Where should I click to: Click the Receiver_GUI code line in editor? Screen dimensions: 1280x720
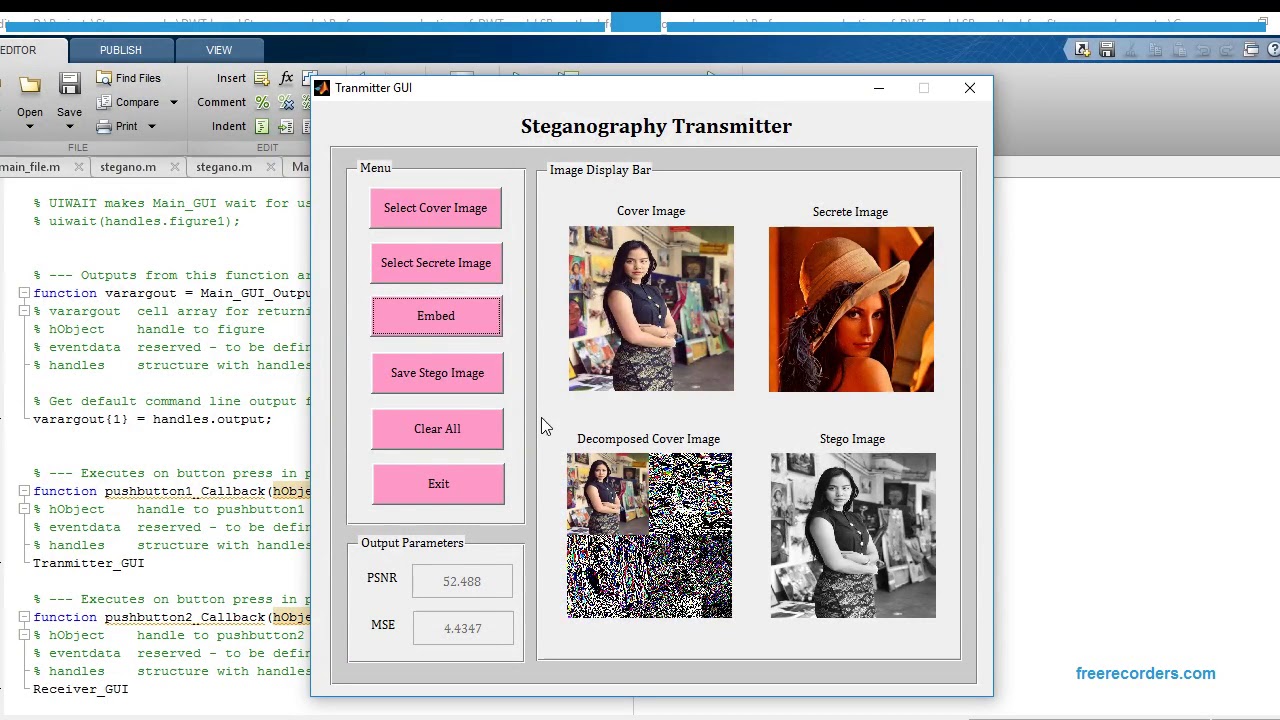pyautogui.click(x=80, y=689)
